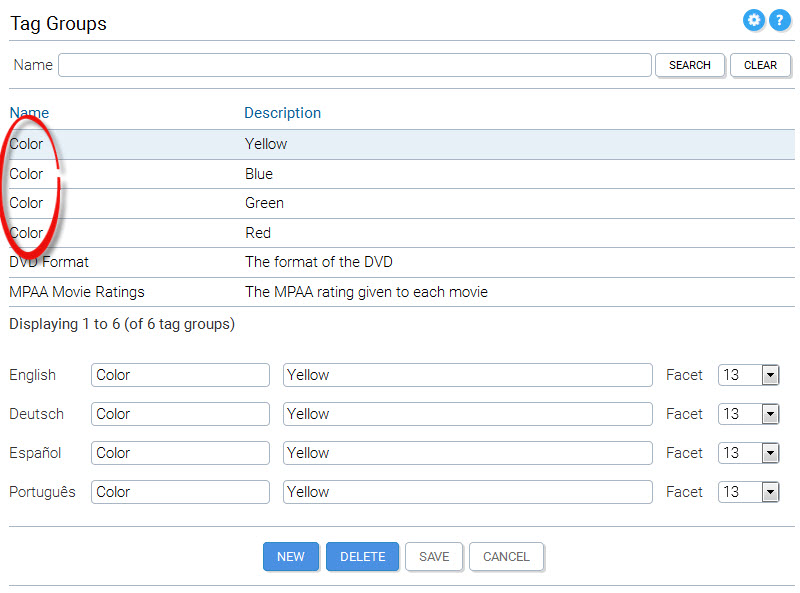Open the Español Facet dropdown

(748, 453)
